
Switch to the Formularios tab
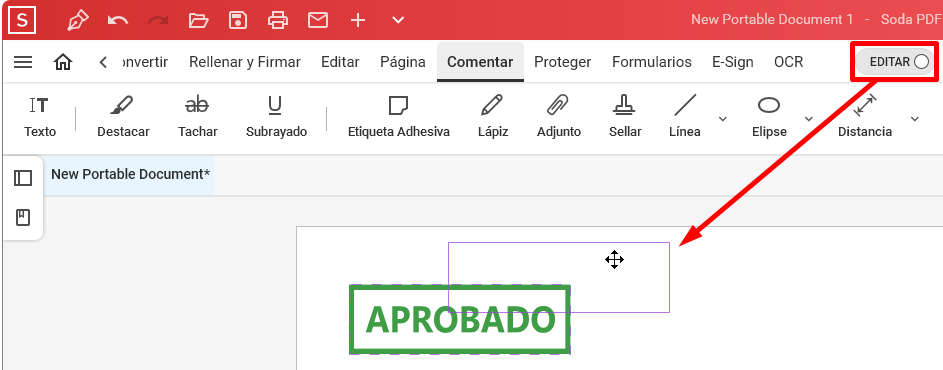pyautogui.click(x=652, y=62)
